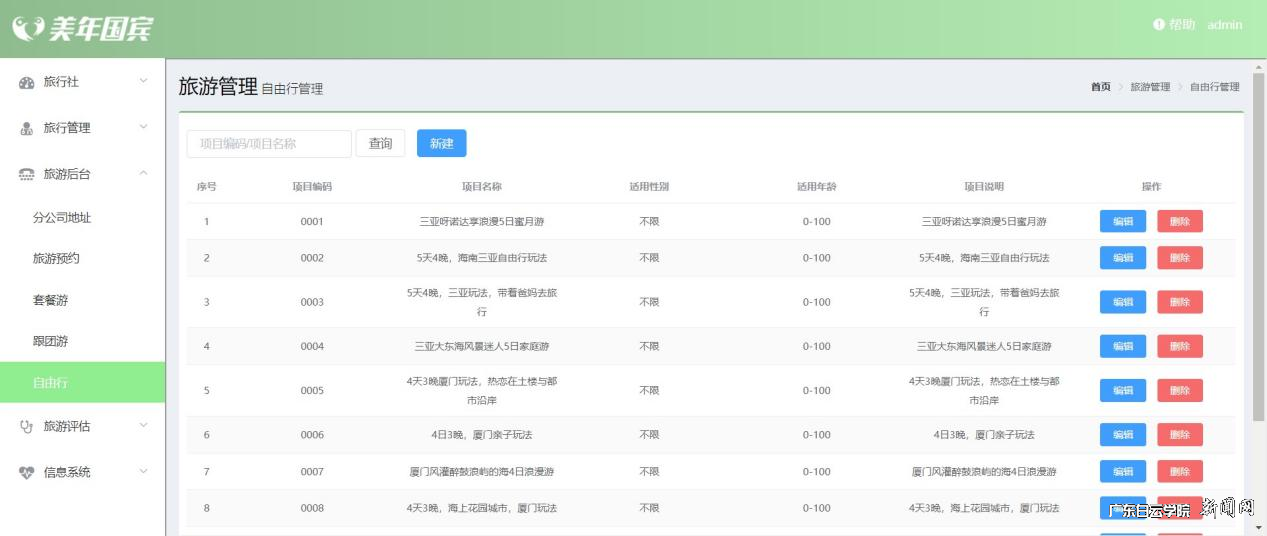Click the 信息系统 heart icon
The height and width of the screenshot is (536, 1267).
27,473
